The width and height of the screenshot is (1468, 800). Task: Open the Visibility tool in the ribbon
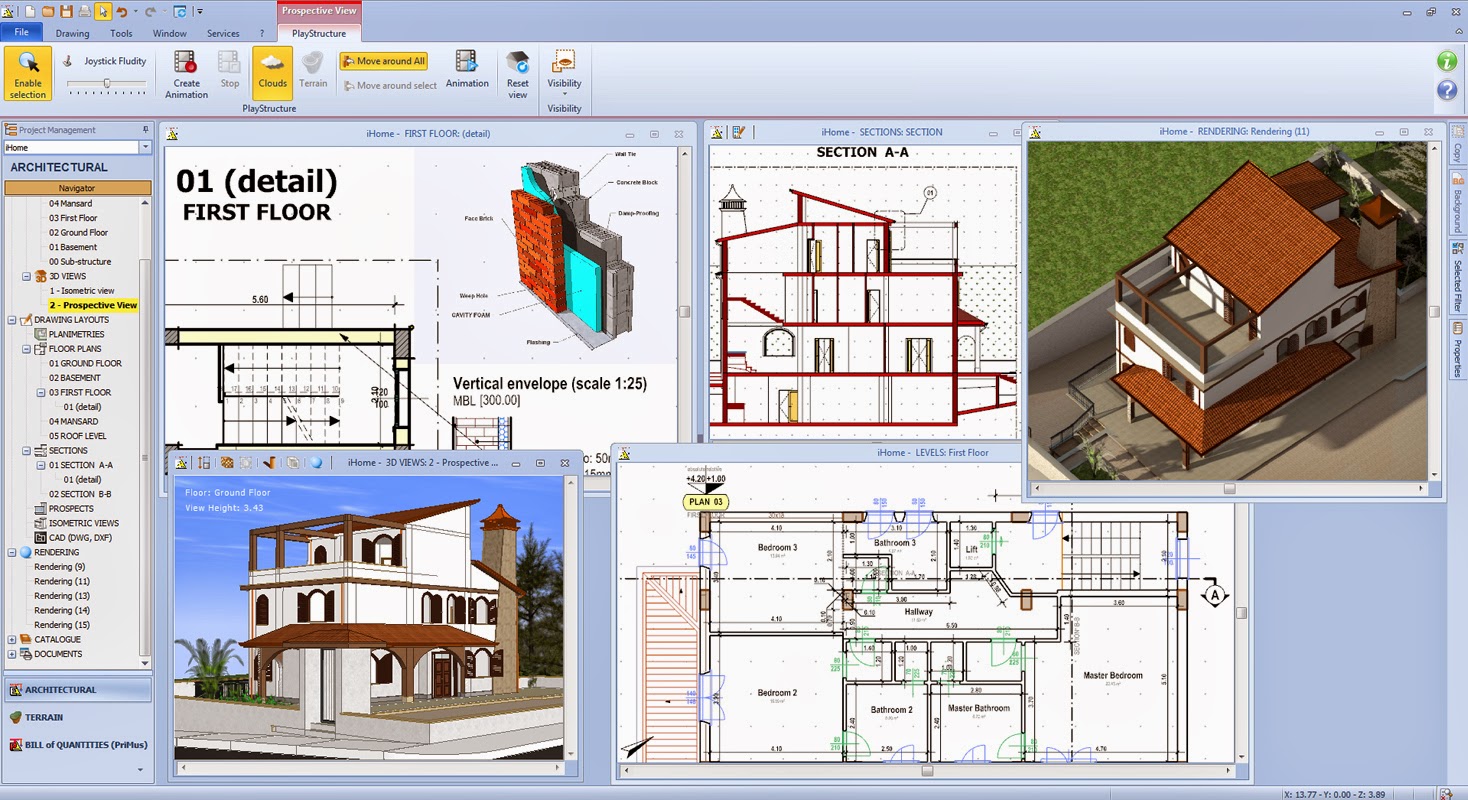pos(564,70)
